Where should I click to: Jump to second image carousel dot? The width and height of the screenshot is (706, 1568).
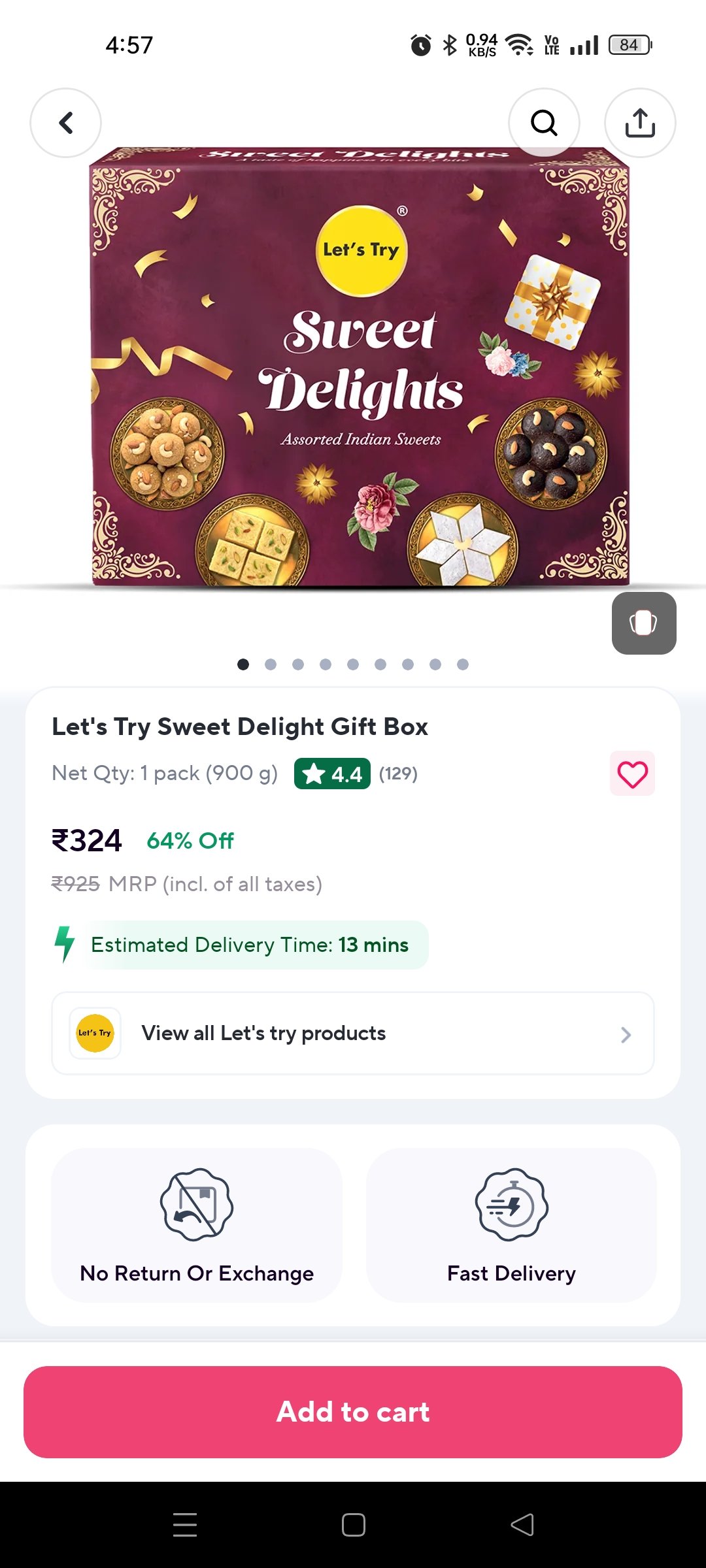coord(271,664)
